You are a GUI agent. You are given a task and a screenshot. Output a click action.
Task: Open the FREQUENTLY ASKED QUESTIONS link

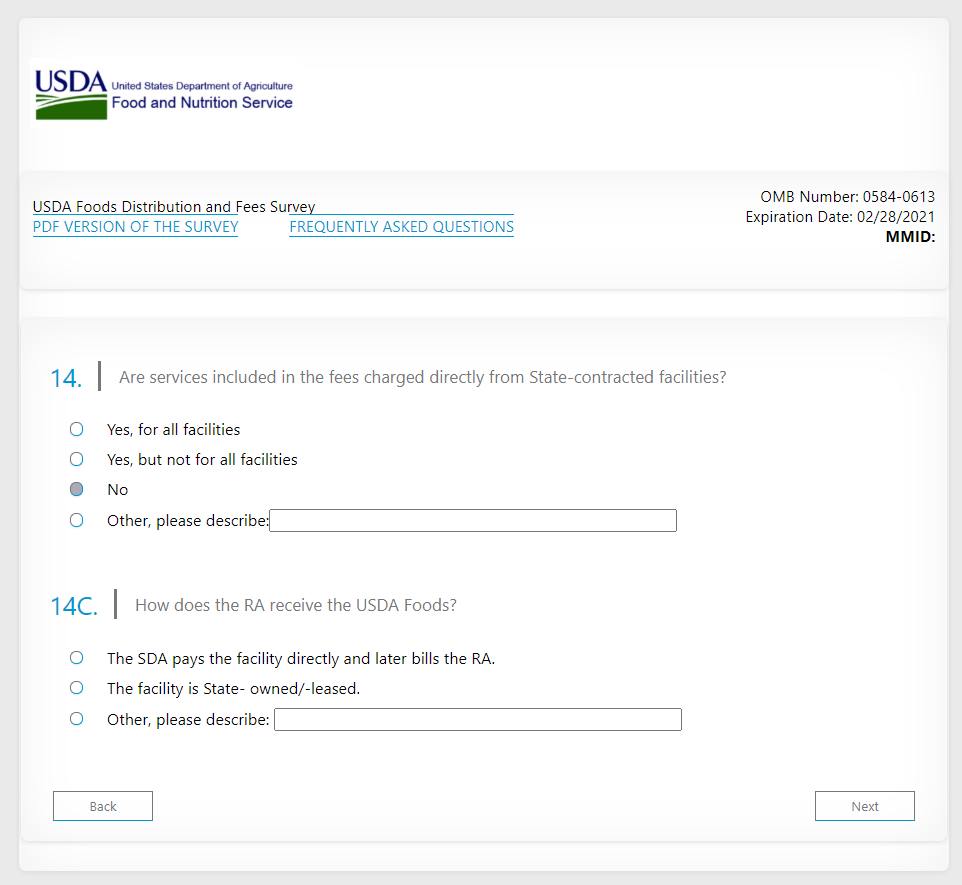[x=401, y=227]
